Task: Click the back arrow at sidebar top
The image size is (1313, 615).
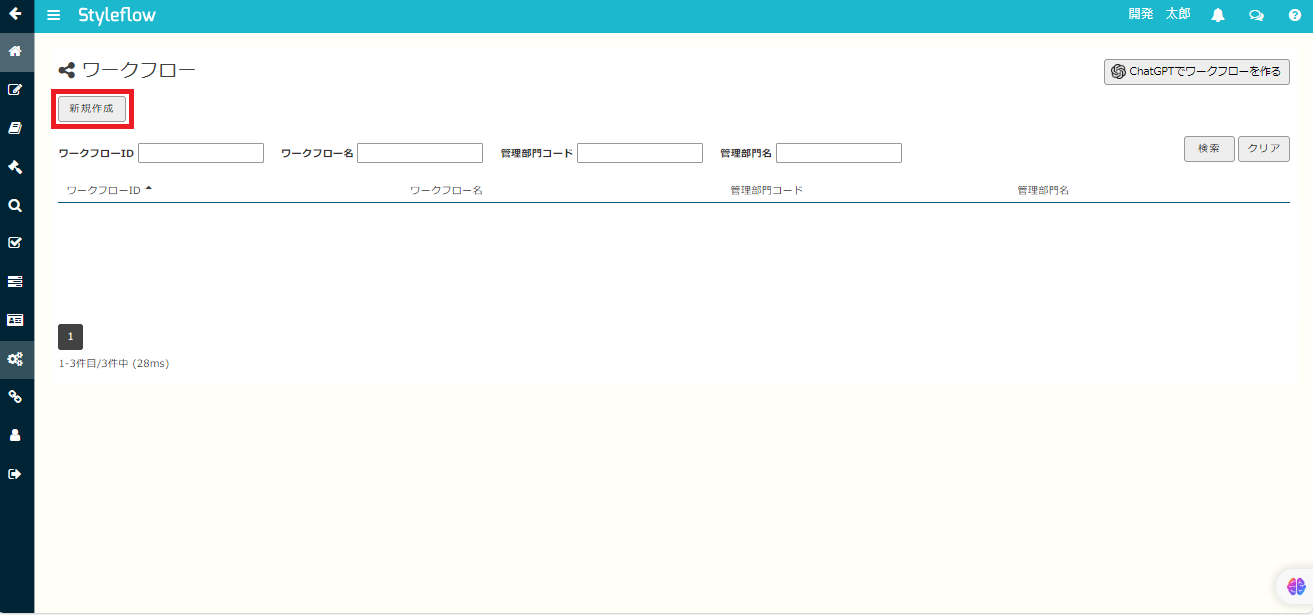Action: click(x=15, y=14)
